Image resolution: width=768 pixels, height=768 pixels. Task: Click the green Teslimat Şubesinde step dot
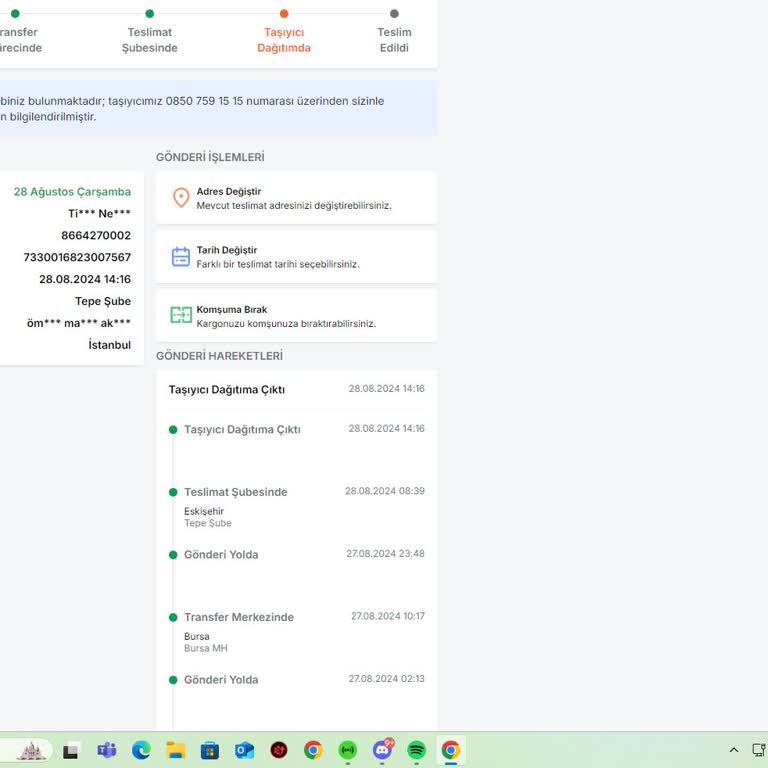tap(149, 14)
